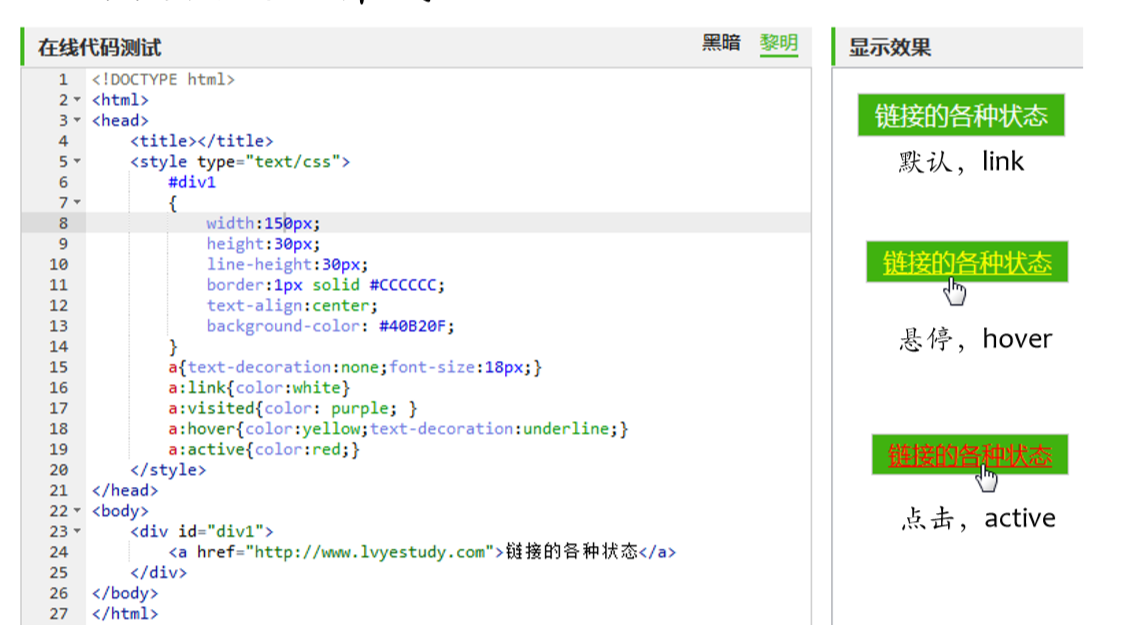
Task: Click the 在线代码测试 panel heading
Action: 100,48
